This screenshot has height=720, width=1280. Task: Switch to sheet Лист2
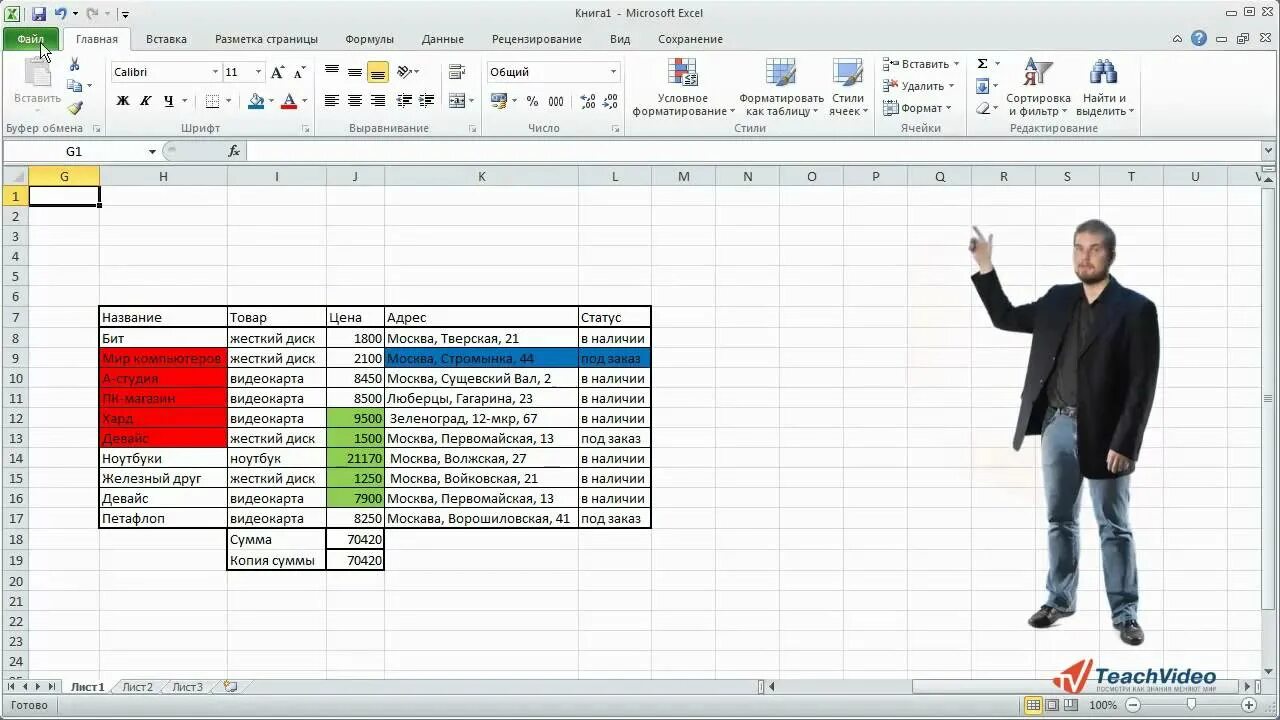coord(138,687)
